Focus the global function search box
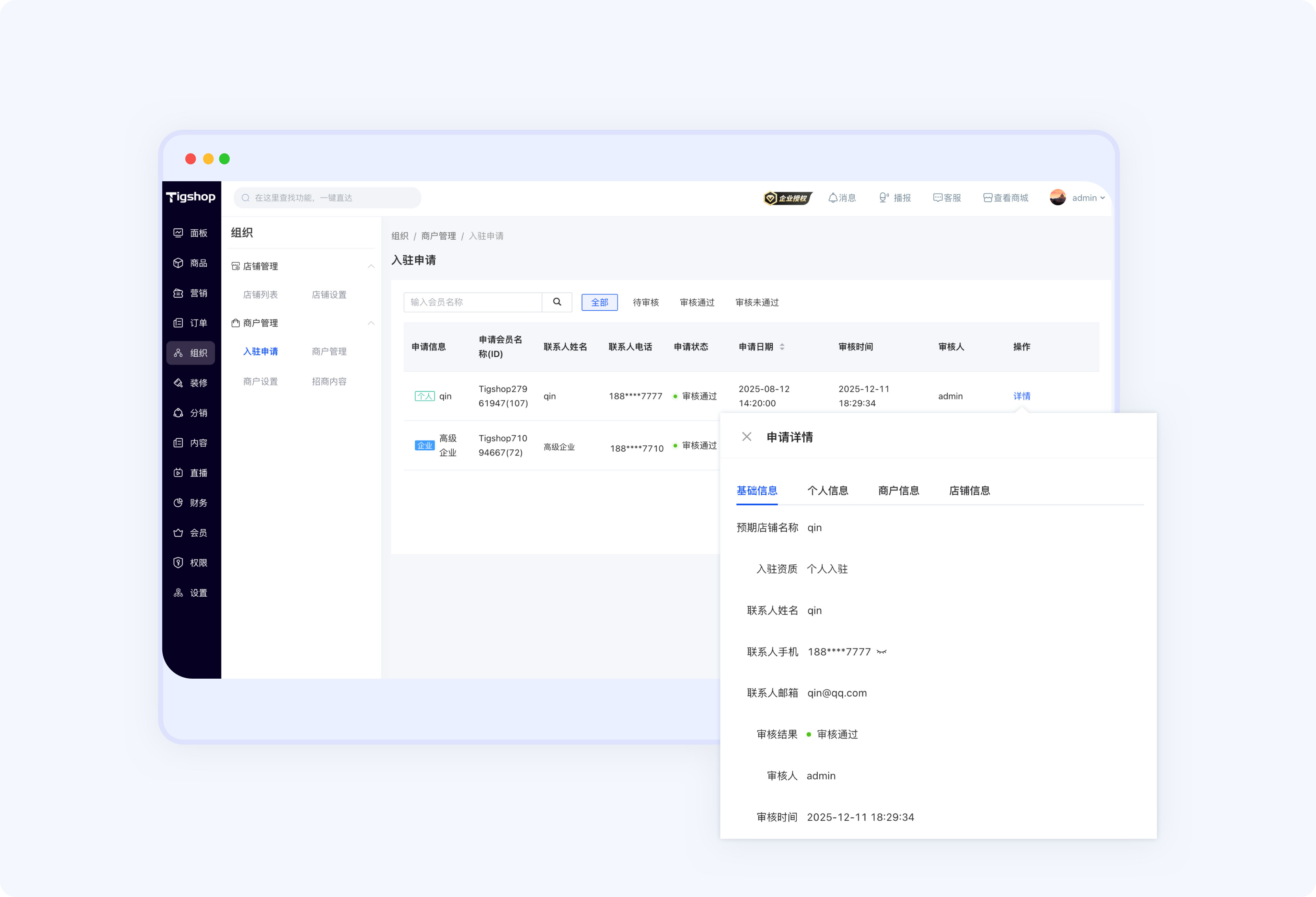The width and height of the screenshot is (1316, 897). [x=327, y=198]
